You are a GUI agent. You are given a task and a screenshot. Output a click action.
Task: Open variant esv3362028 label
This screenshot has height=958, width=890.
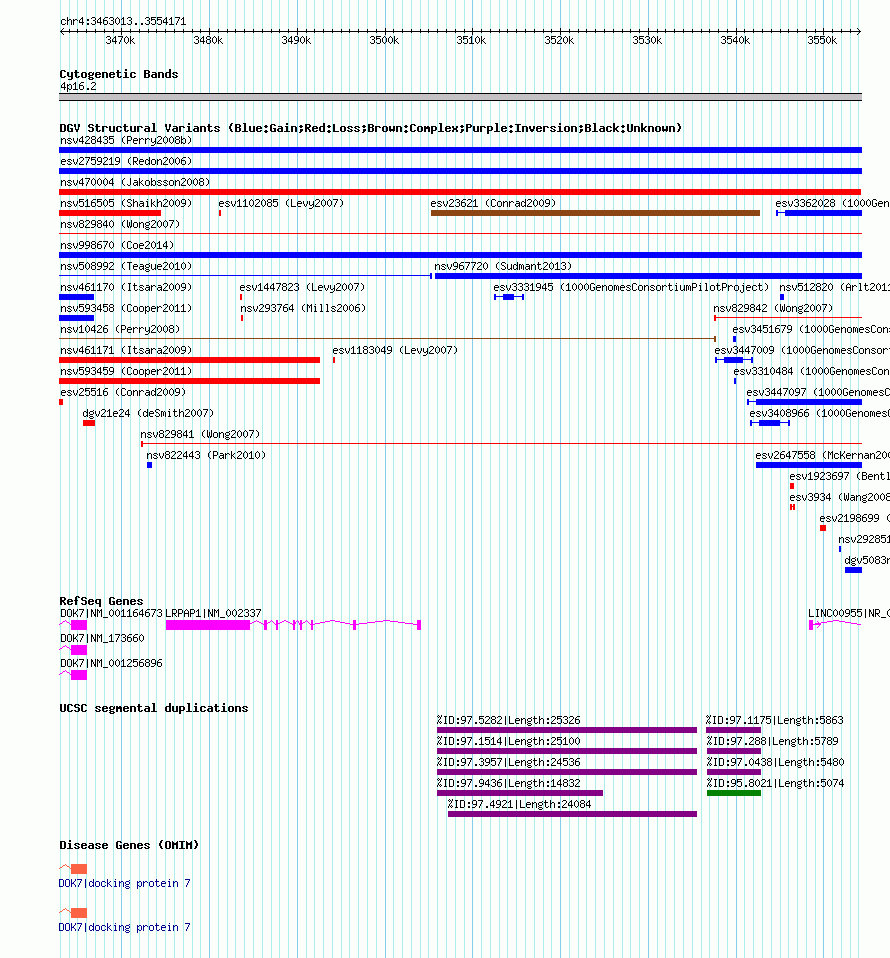tap(832, 203)
